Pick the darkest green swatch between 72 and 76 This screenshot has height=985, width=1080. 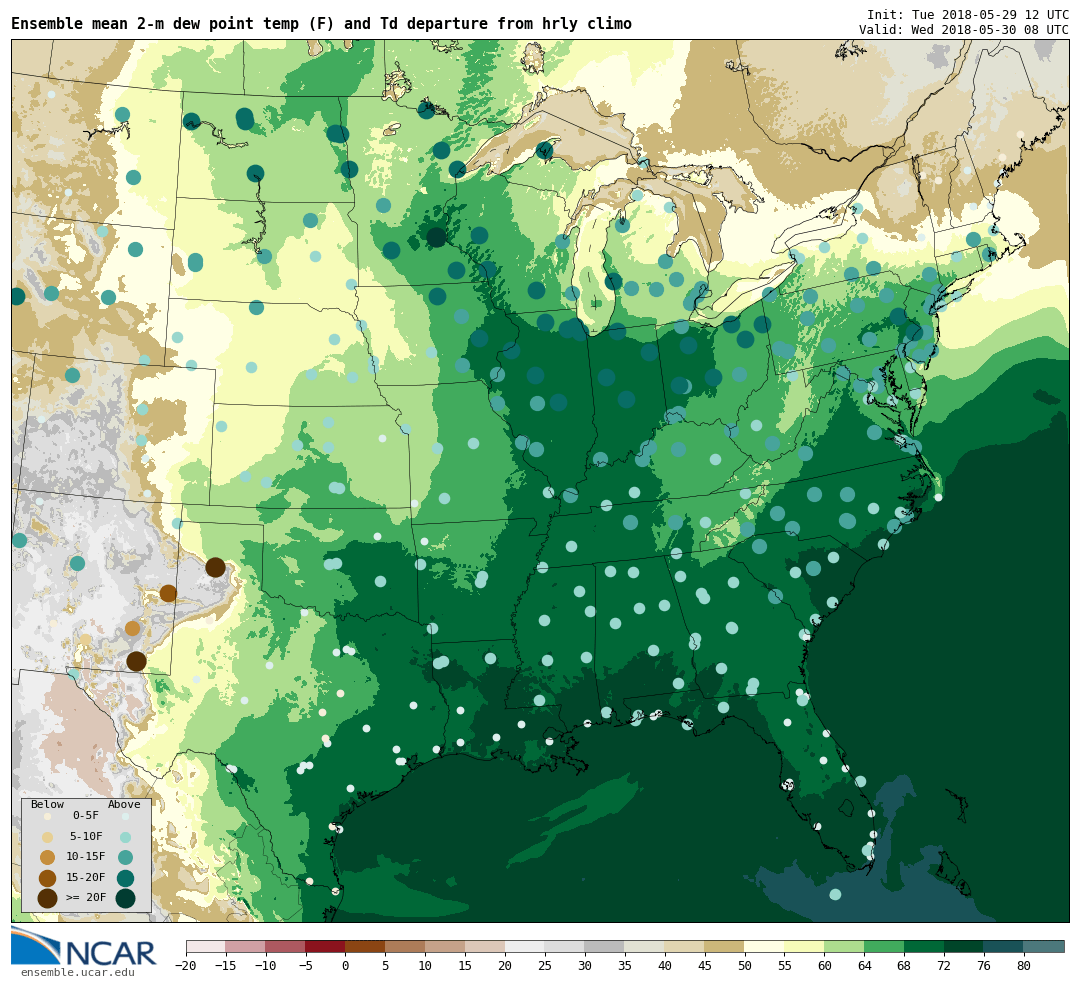tap(964, 946)
